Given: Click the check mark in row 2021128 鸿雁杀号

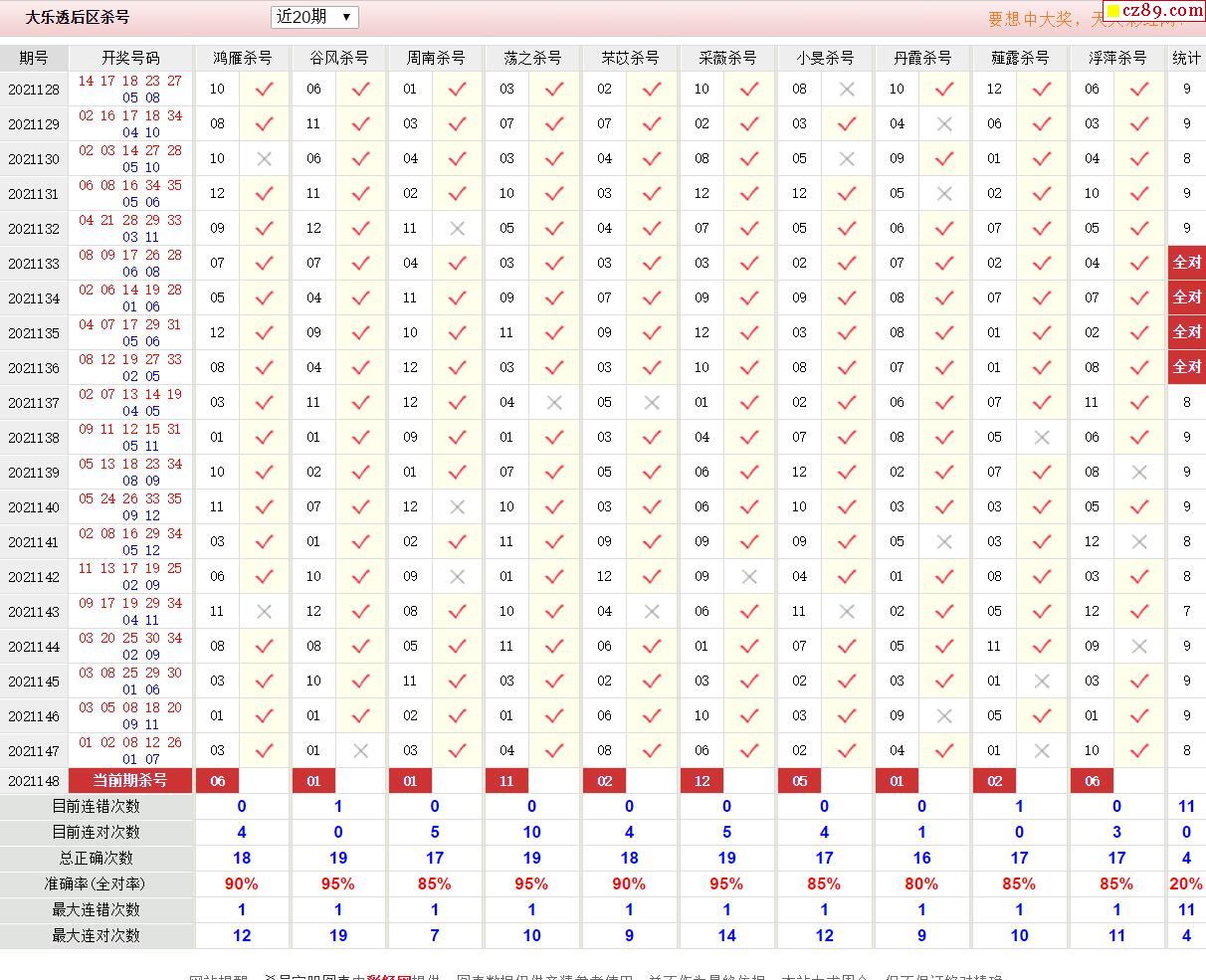Looking at the screenshot, I should point(264,89).
